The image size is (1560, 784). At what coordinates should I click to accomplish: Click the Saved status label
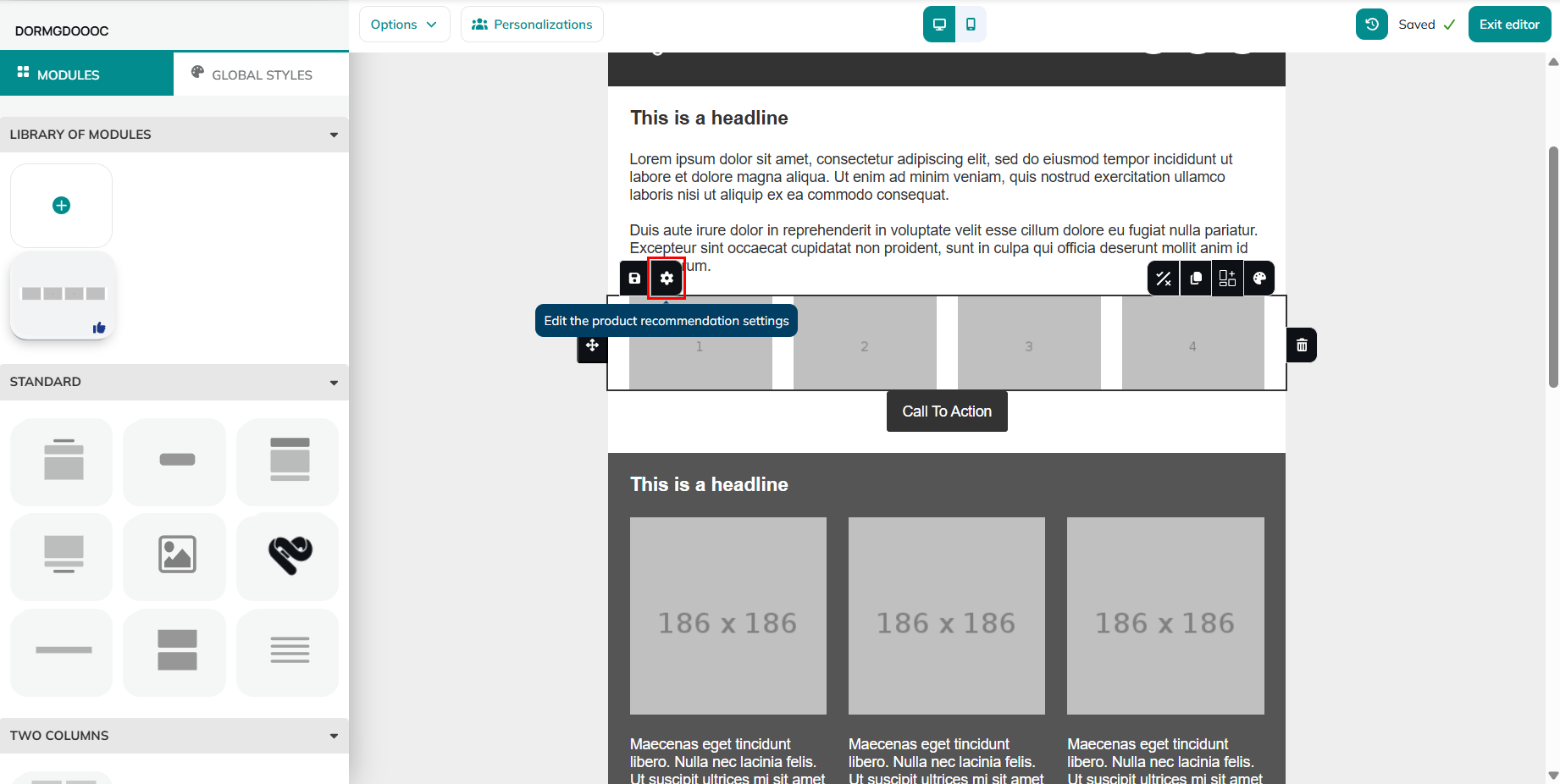(1417, 25)
